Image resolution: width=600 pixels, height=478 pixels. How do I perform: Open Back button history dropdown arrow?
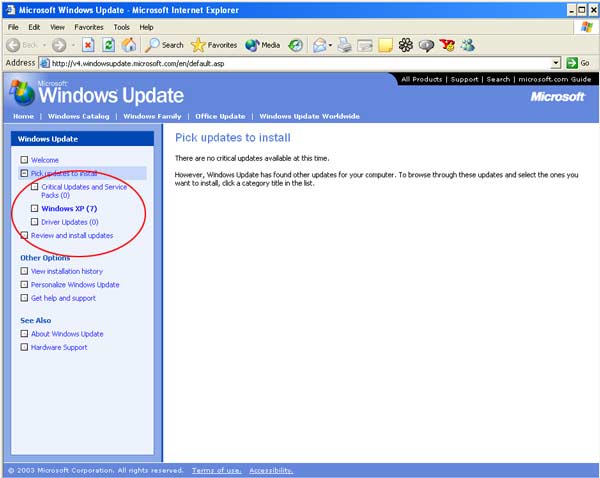point(44,45)
